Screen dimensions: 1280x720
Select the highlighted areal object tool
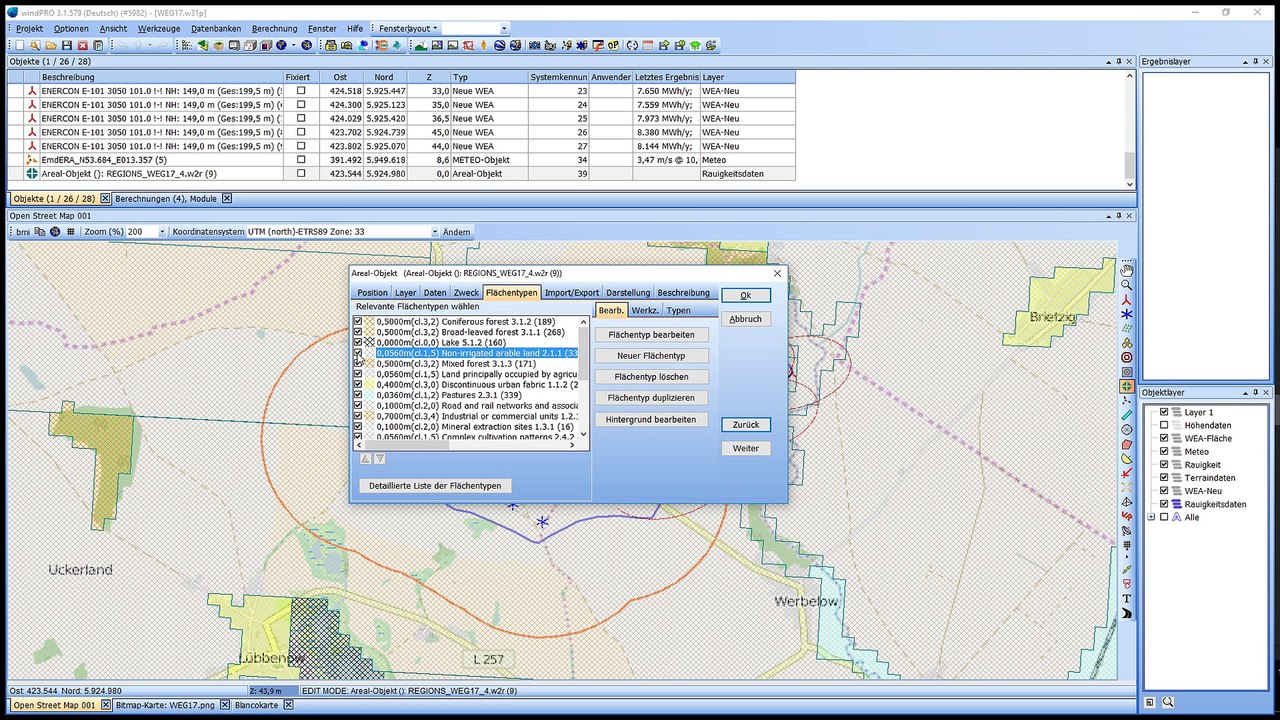coord(1127,386)
